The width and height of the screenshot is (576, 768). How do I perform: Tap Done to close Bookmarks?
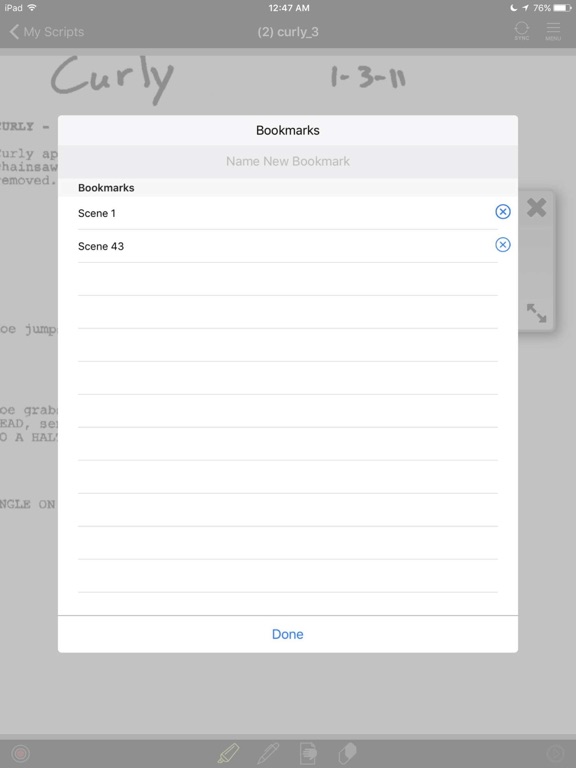(x=288, y=634)
